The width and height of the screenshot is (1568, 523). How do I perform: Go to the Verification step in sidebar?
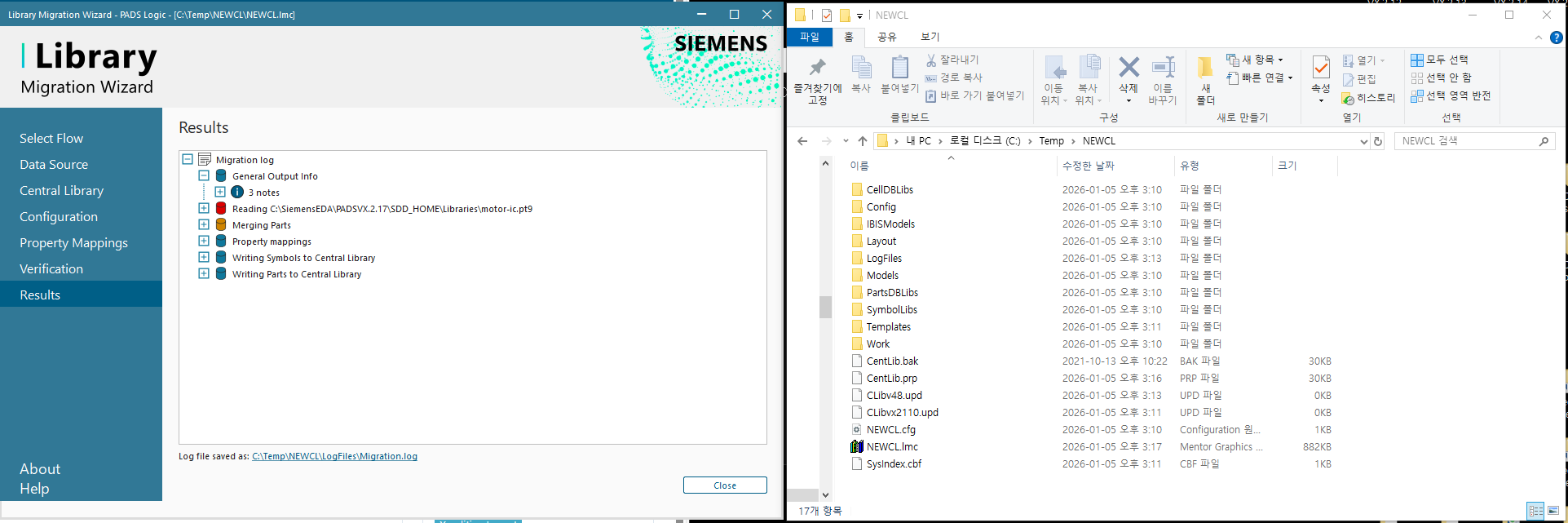point(51,268)
